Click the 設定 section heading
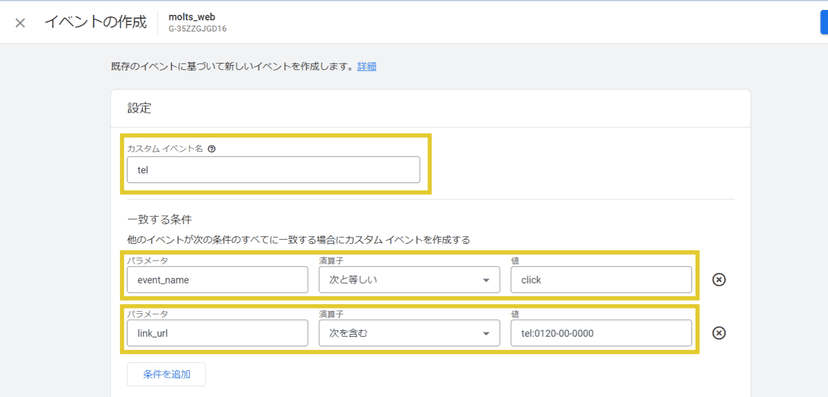Screen dimensions: 828x397 click(139, 108)
